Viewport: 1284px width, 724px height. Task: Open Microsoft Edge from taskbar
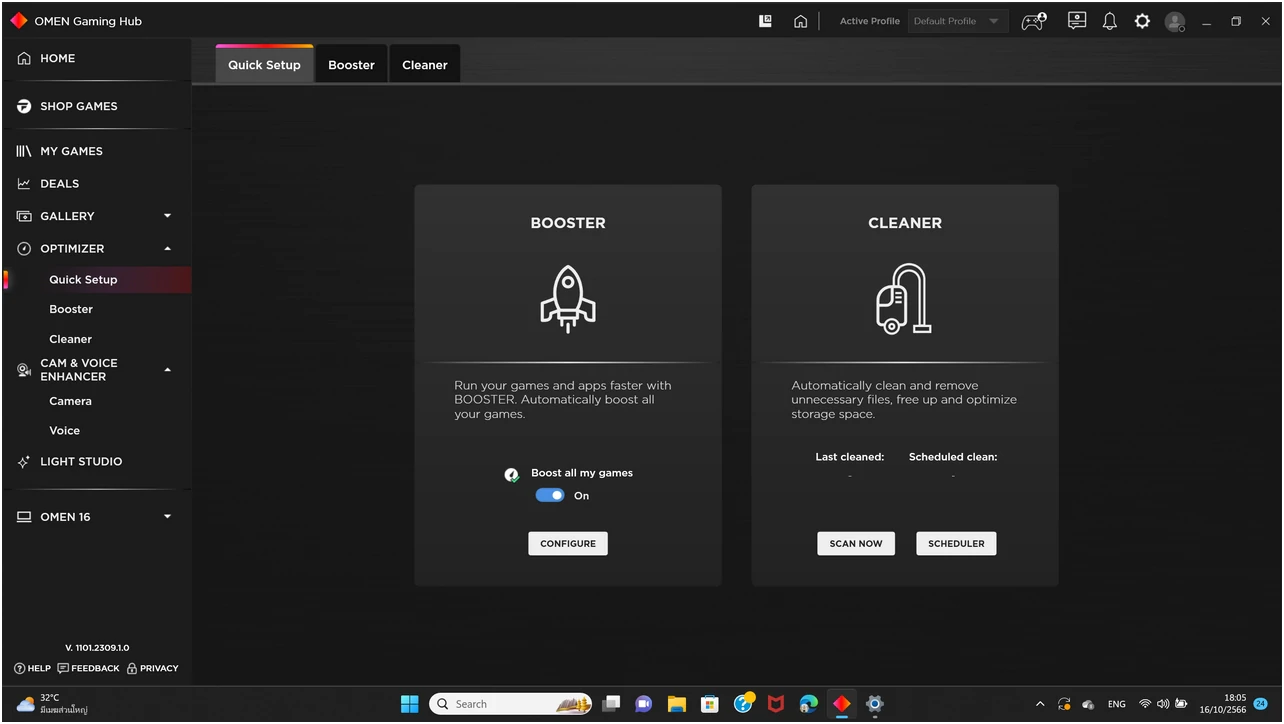[808, 704]
